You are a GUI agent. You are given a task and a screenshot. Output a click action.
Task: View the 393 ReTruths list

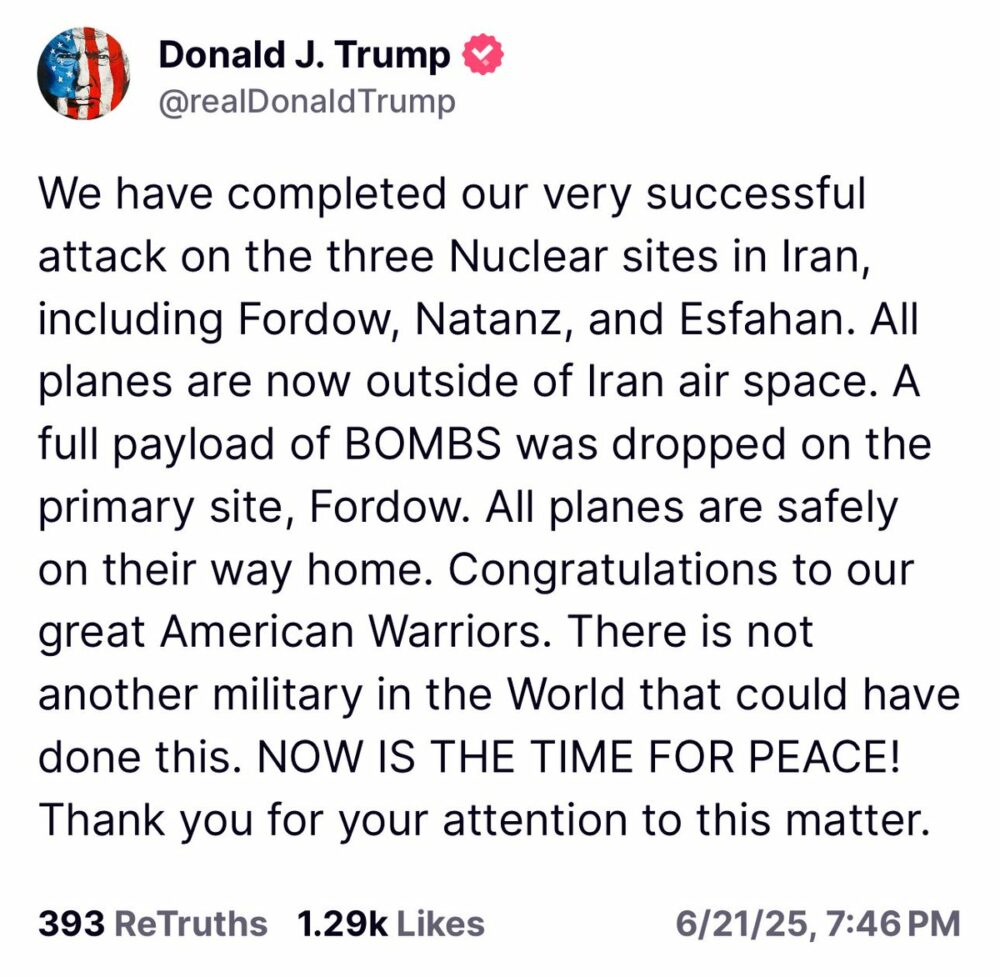tap(152, 923)
